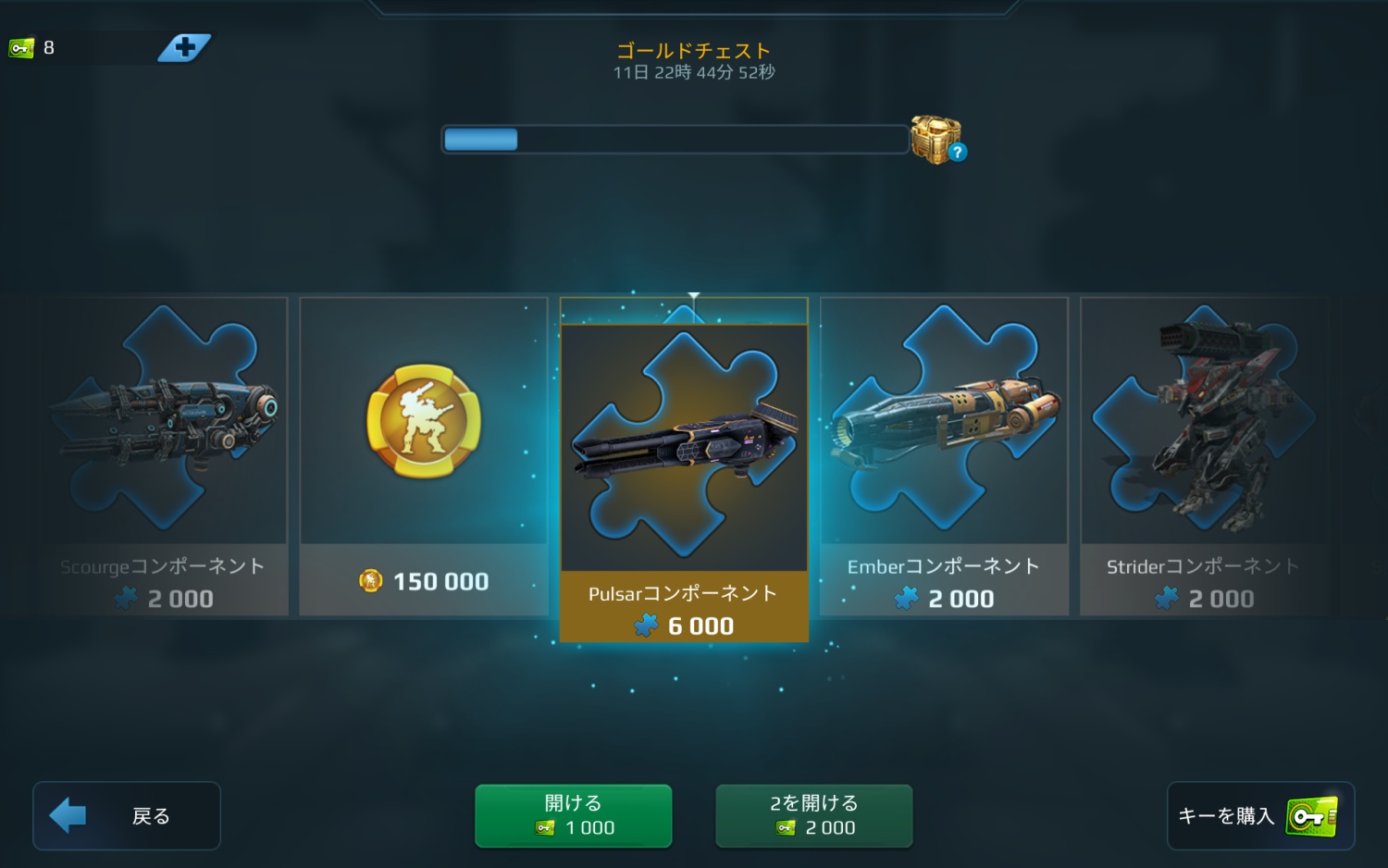Image resolution: width=1388 pixels, height=868 pixels.
Task: Select the Strider component card
Action: tap(1204, 456)
